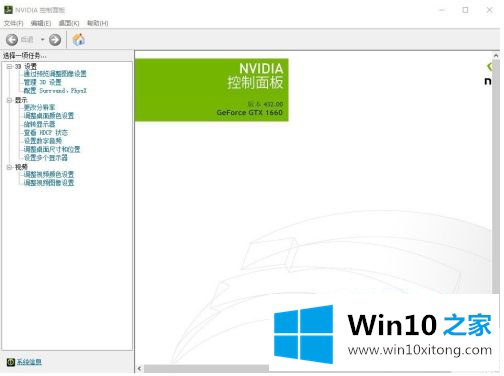This screenshot has height=376, width=504.
Task: Open the 文件(F) menu
Action: click(13, 23)
